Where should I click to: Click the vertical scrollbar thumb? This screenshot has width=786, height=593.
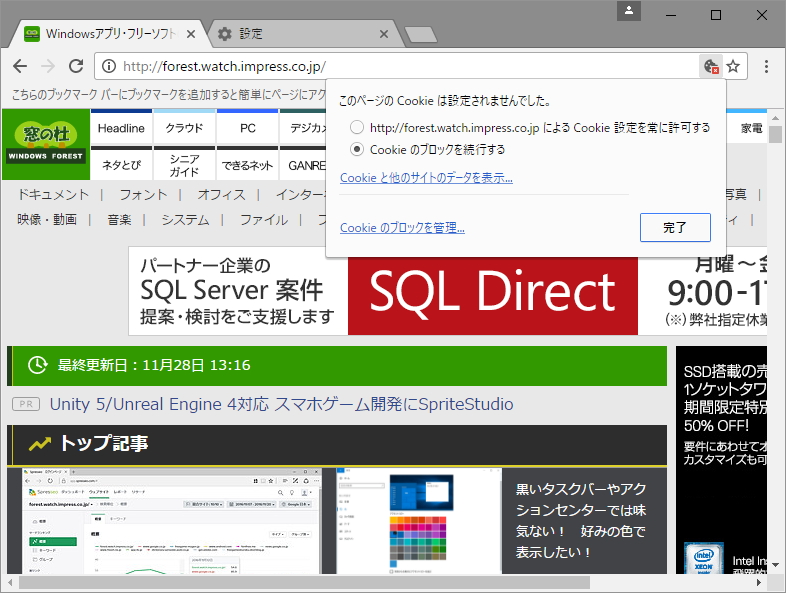pos(775,135)
